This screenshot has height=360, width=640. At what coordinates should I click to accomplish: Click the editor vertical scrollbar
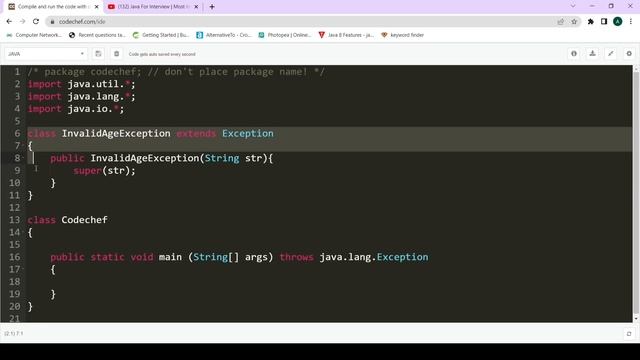coord(636,192)
